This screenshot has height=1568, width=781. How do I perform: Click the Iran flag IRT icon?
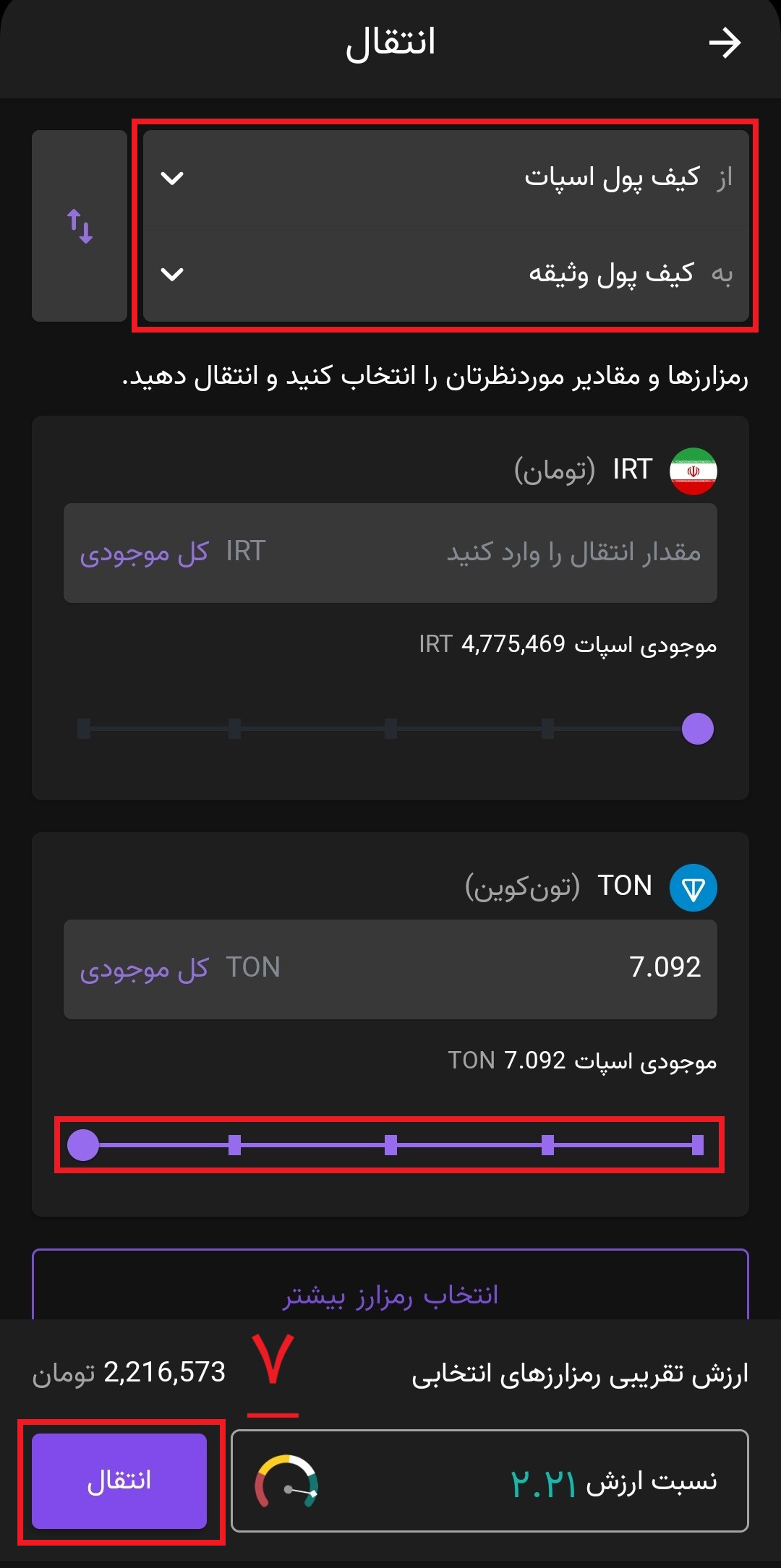[x=693, y=471]
